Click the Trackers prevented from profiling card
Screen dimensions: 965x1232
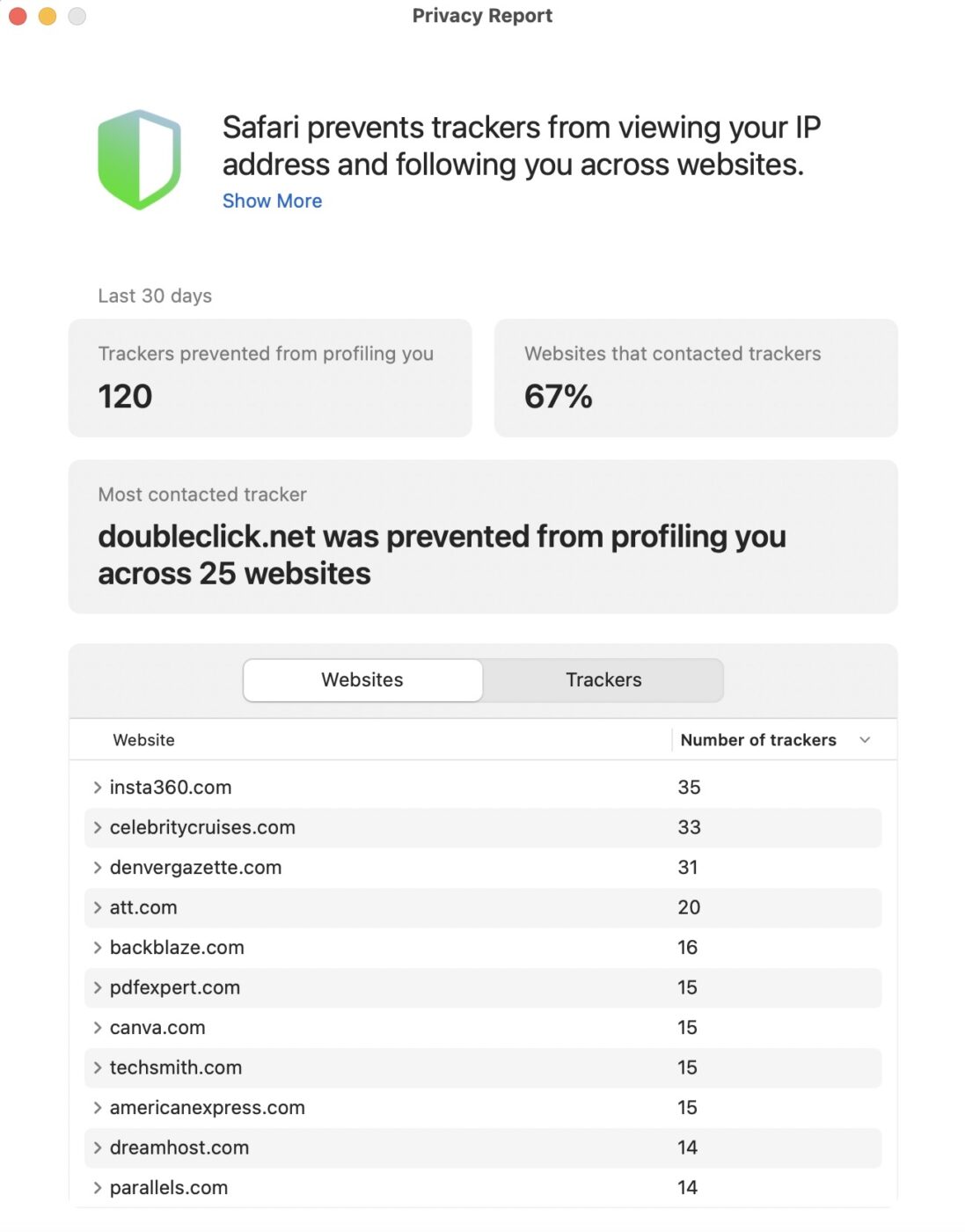click(270, 378)
